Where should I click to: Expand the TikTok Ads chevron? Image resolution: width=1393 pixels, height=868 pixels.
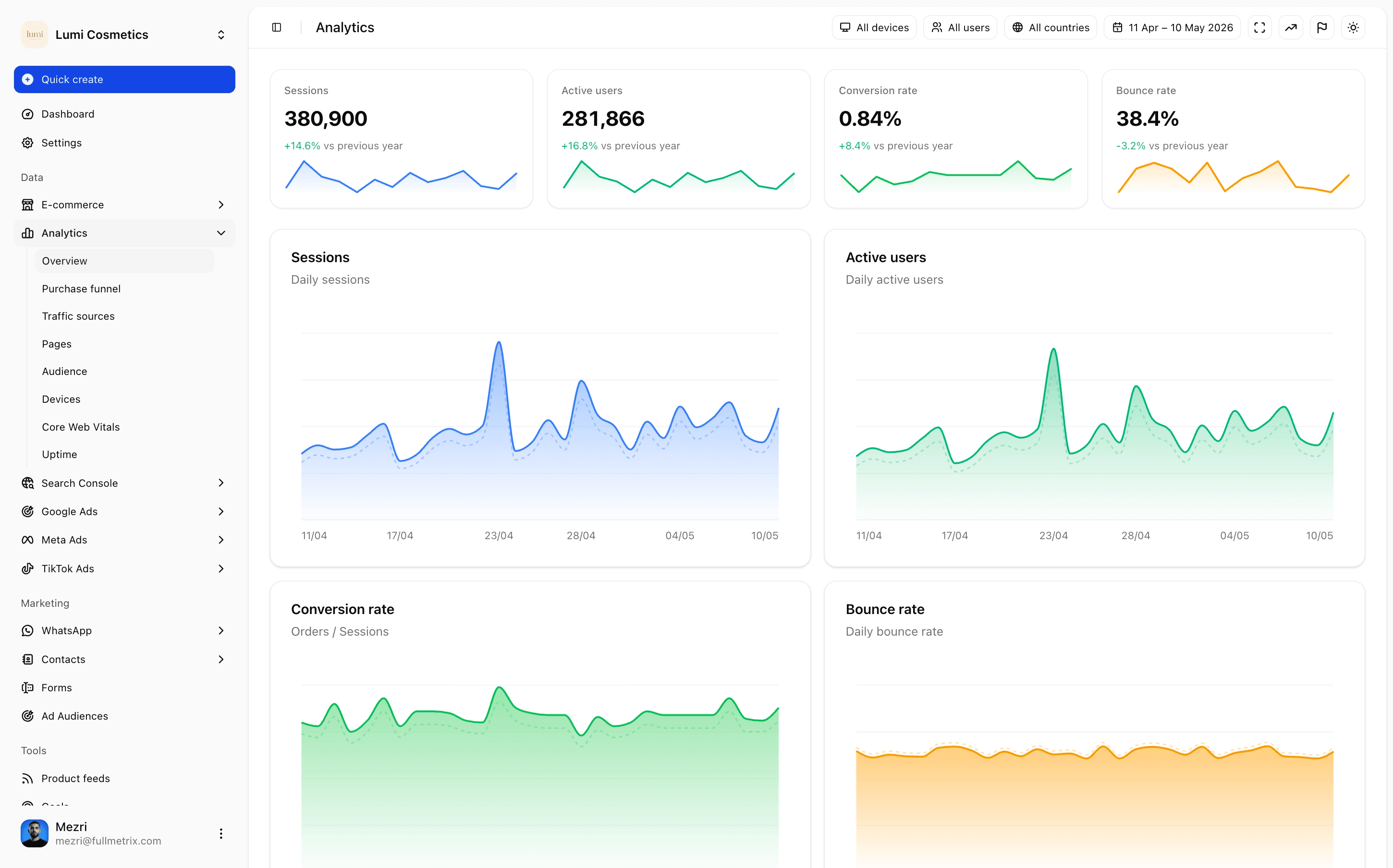[x=221, y=569]
